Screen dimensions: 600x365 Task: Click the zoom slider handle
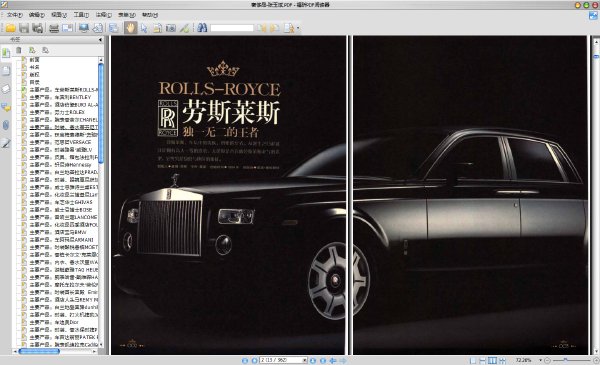point(565,360)
